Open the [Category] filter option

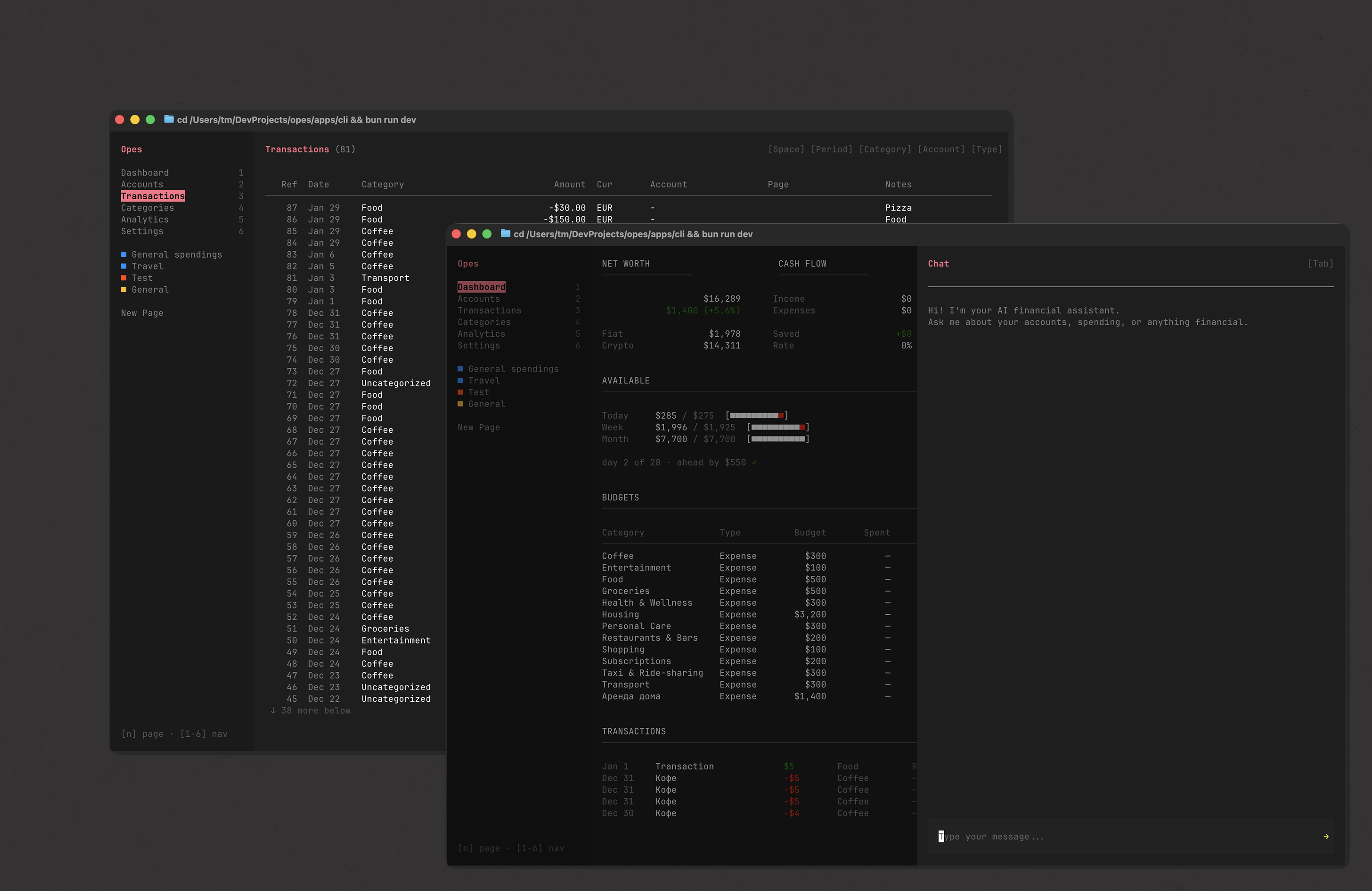pyautogui.click(x=885, y=149)
